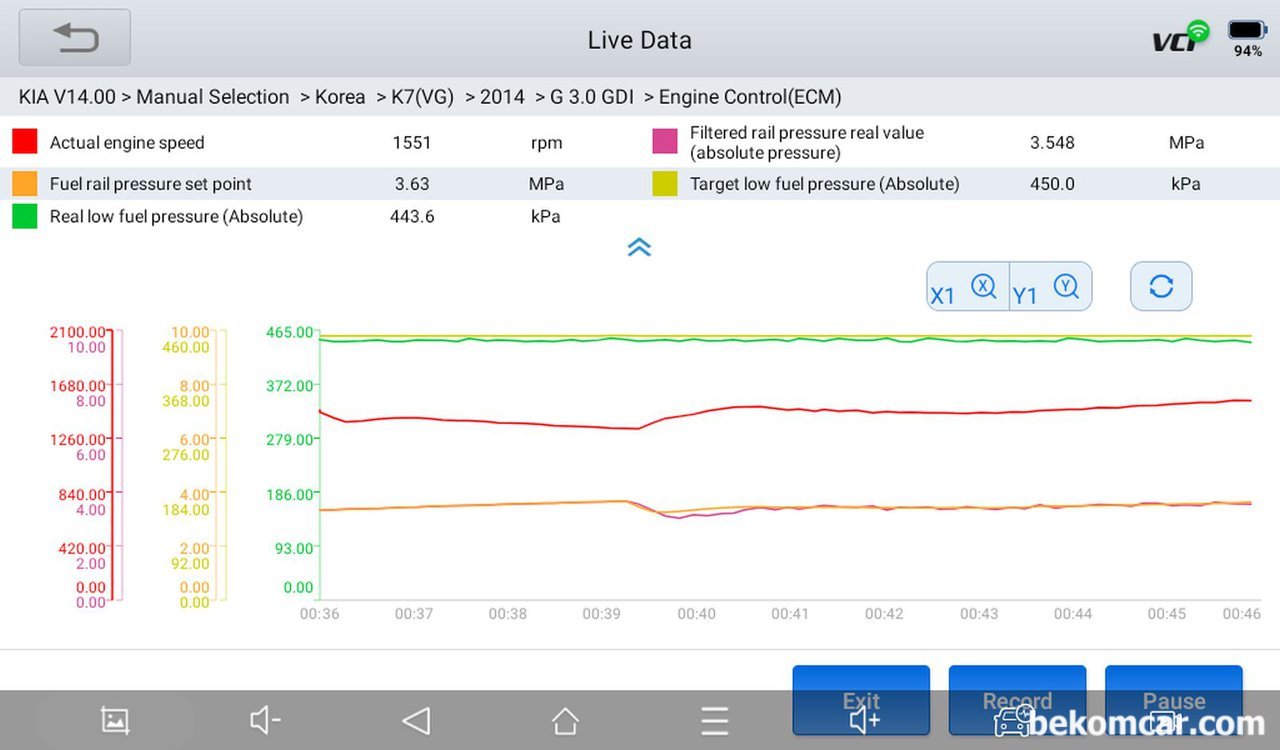Zoom the X1 horizontal axis
The height and width of the screenshot is (750, 1280).
967,288
